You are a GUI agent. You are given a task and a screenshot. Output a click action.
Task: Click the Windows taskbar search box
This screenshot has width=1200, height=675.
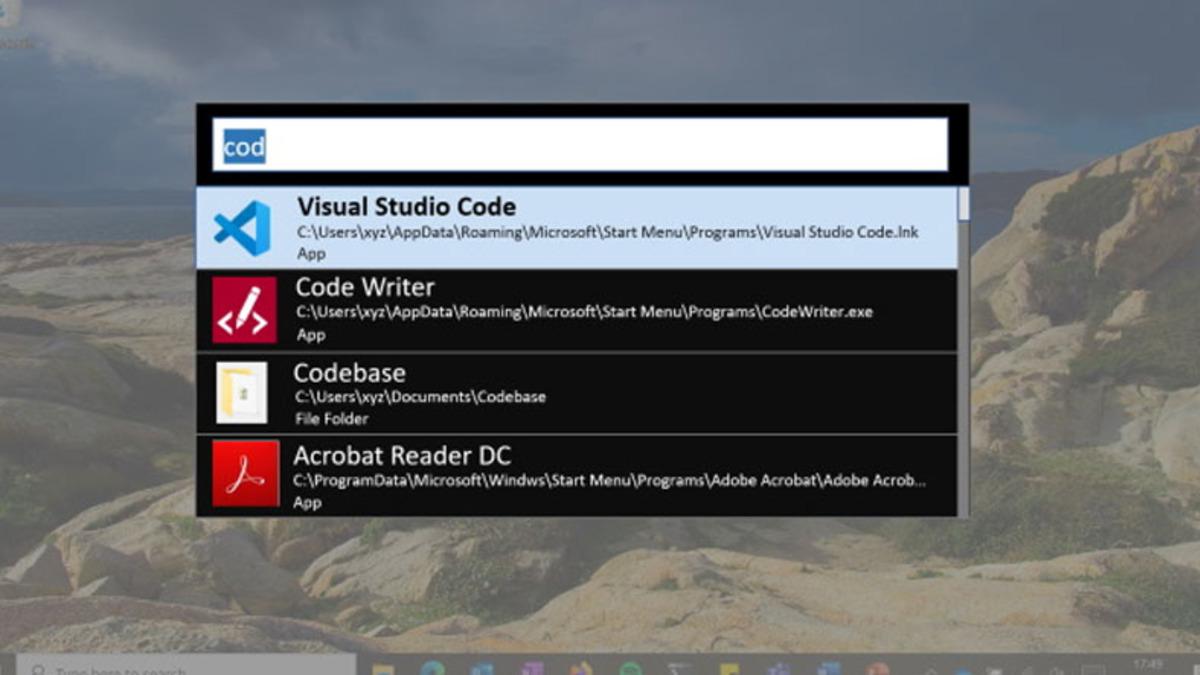186,669
